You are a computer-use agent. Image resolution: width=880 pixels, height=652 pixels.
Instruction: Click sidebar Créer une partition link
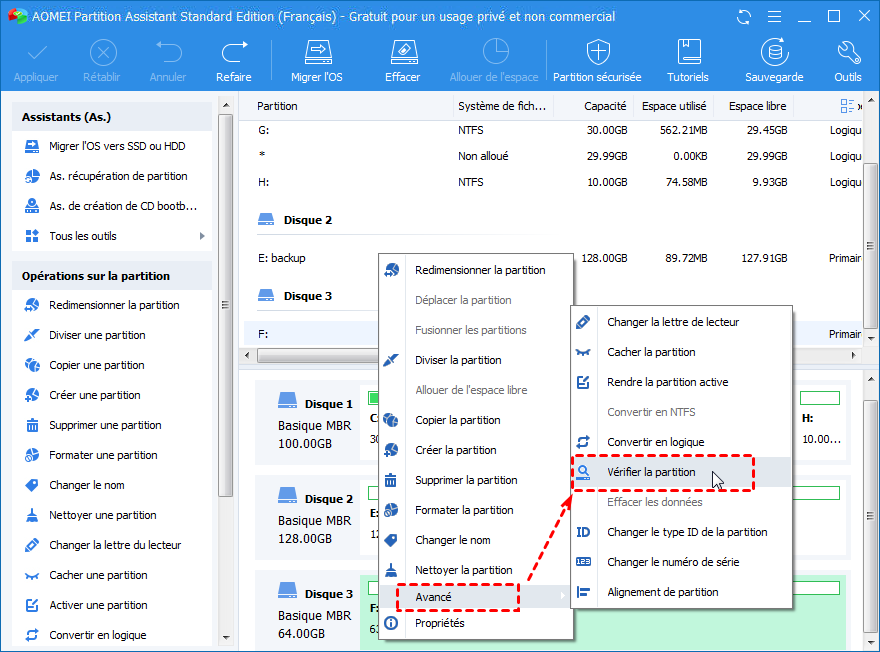94,395
